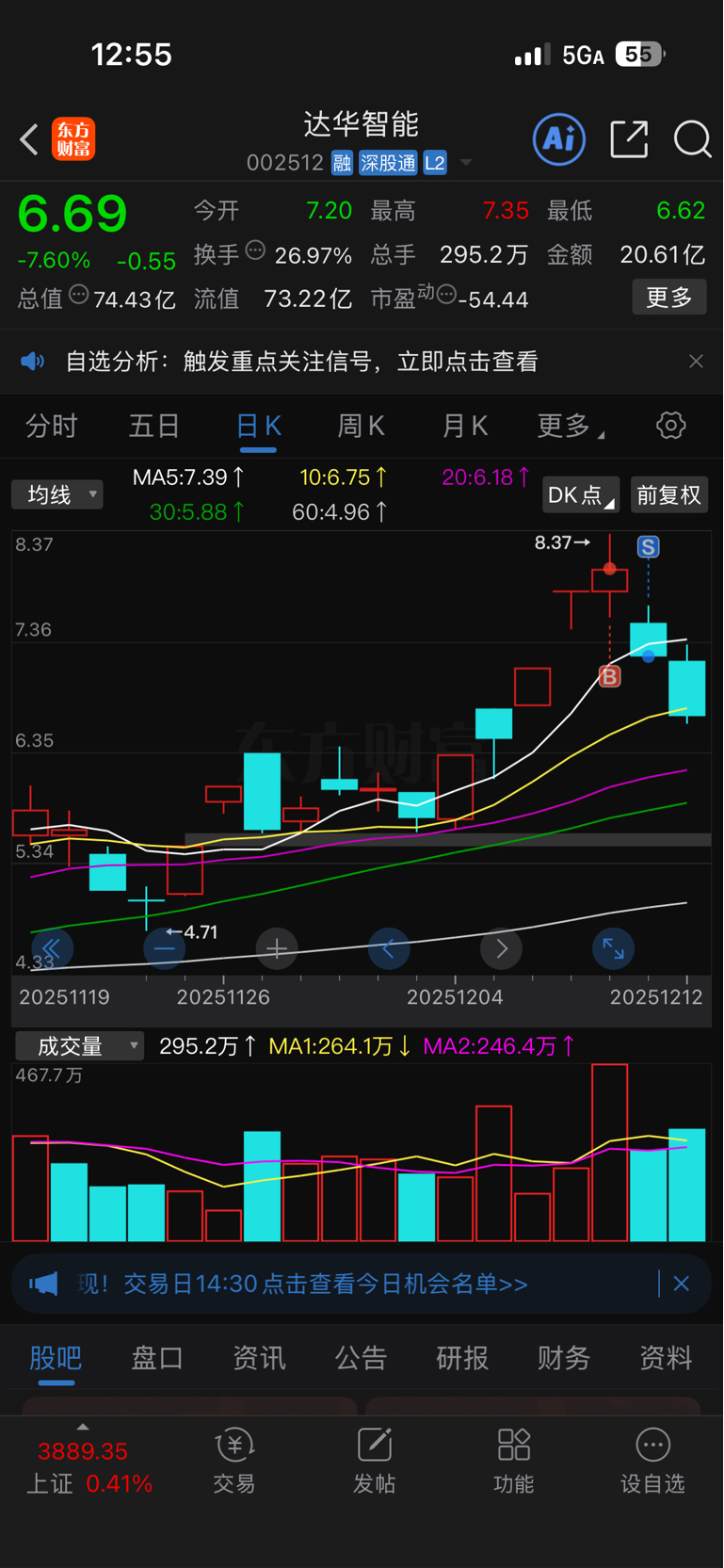Move chart right with right arrow
Screen dimensions: 724x1568
[502, 948]
